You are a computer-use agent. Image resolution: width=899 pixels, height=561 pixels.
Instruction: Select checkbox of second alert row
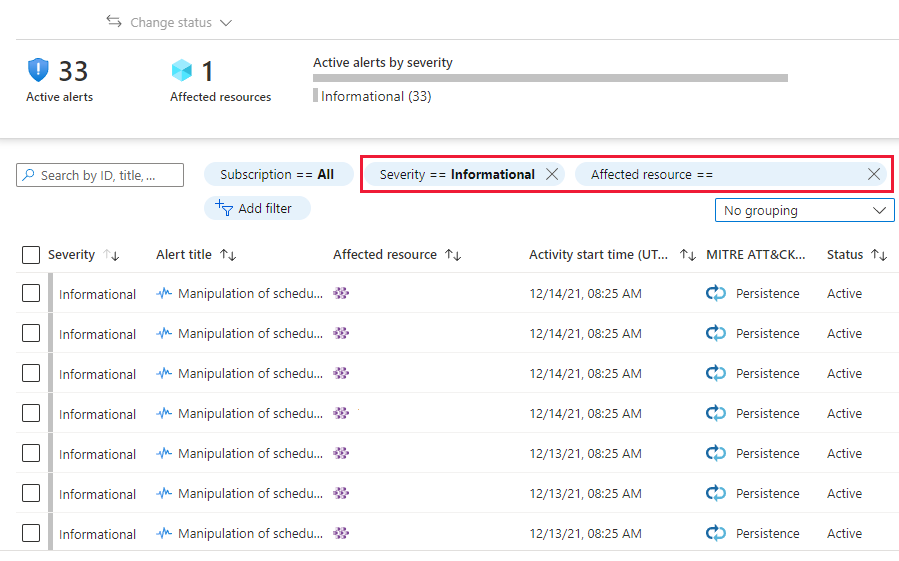31,333
